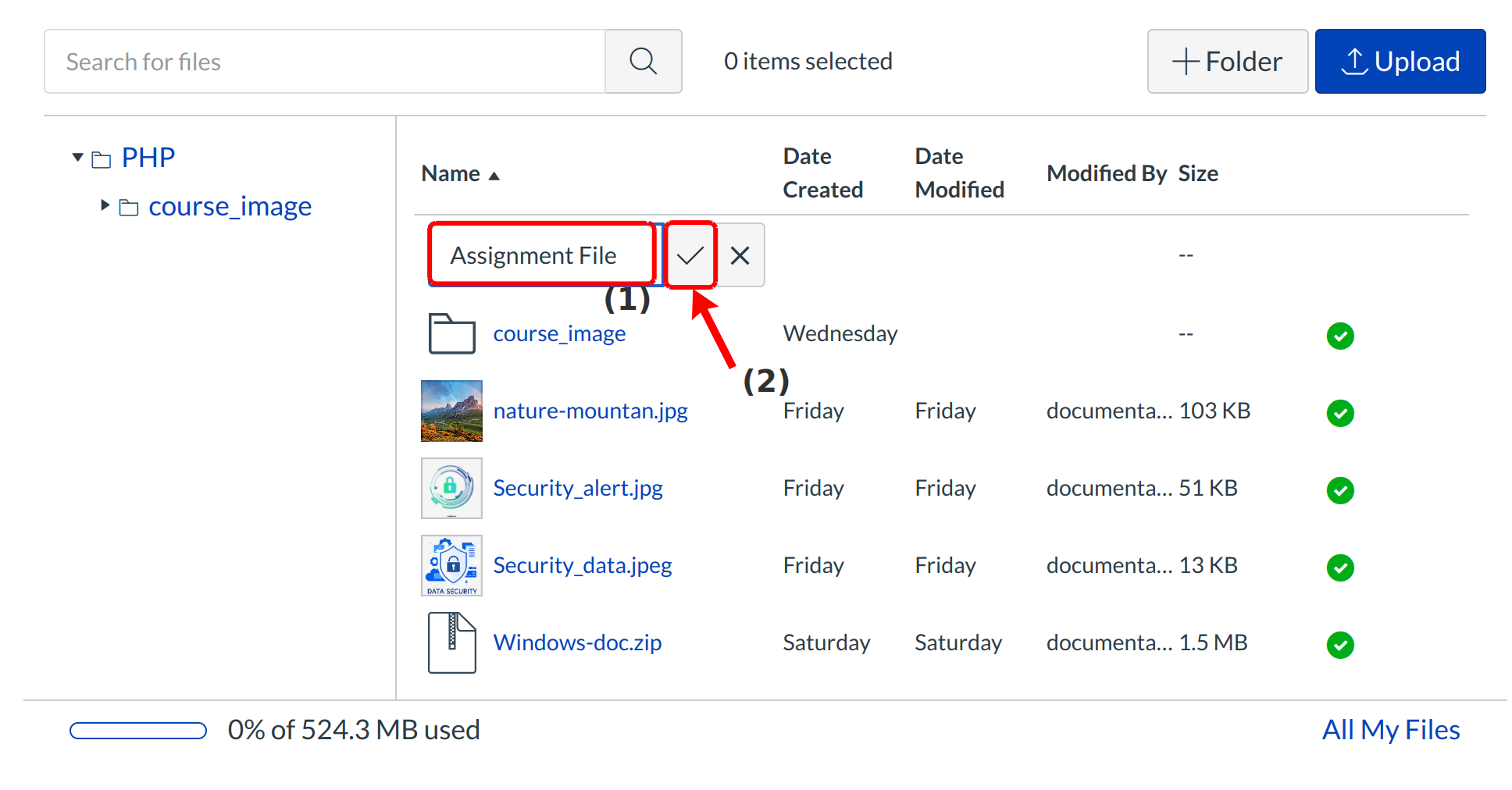Collapse the PHP folder tree arrow
Image resolution: width=1512 pixels, height=790 pixels.
pos(77,158)
